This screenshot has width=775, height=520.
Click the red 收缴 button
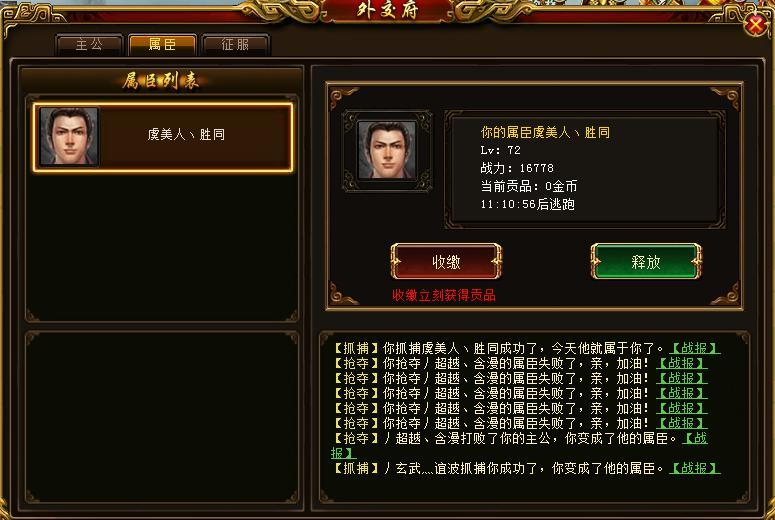pos(446,261)
